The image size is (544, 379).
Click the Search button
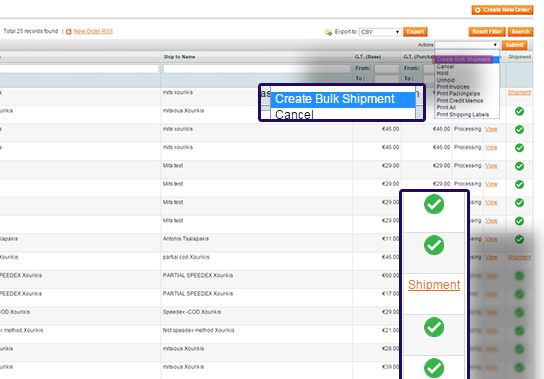(x=520, y=32)
